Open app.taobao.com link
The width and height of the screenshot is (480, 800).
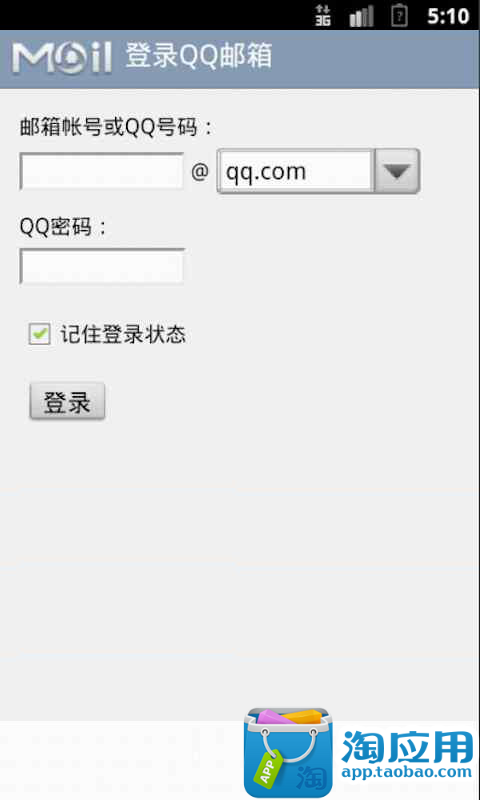coord(407,771)
